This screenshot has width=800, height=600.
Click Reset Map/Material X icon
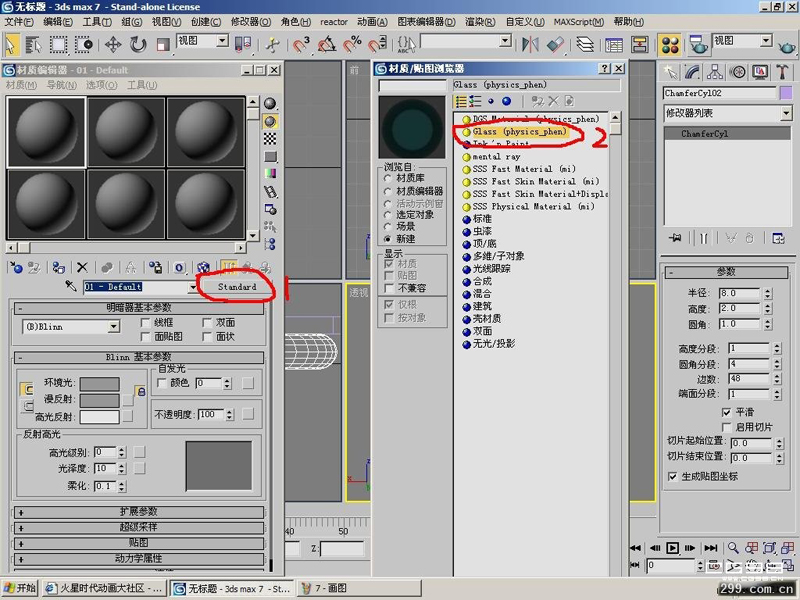82,267
